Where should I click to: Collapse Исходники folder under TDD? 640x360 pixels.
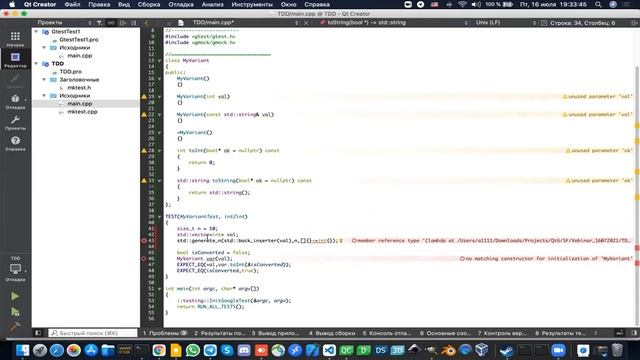(44, 96)
